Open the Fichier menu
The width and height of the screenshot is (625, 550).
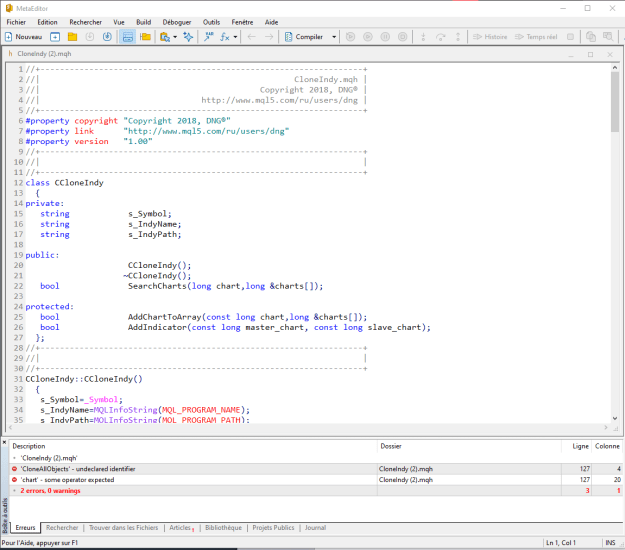tap(16, 22)
